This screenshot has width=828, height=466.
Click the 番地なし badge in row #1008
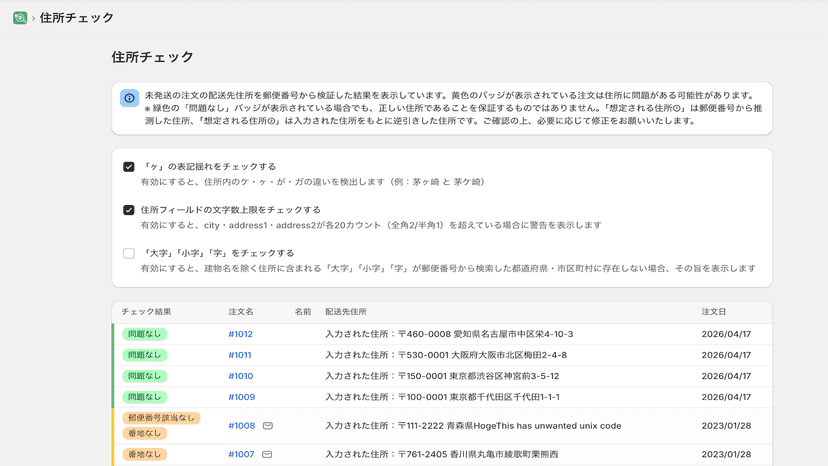145,434
